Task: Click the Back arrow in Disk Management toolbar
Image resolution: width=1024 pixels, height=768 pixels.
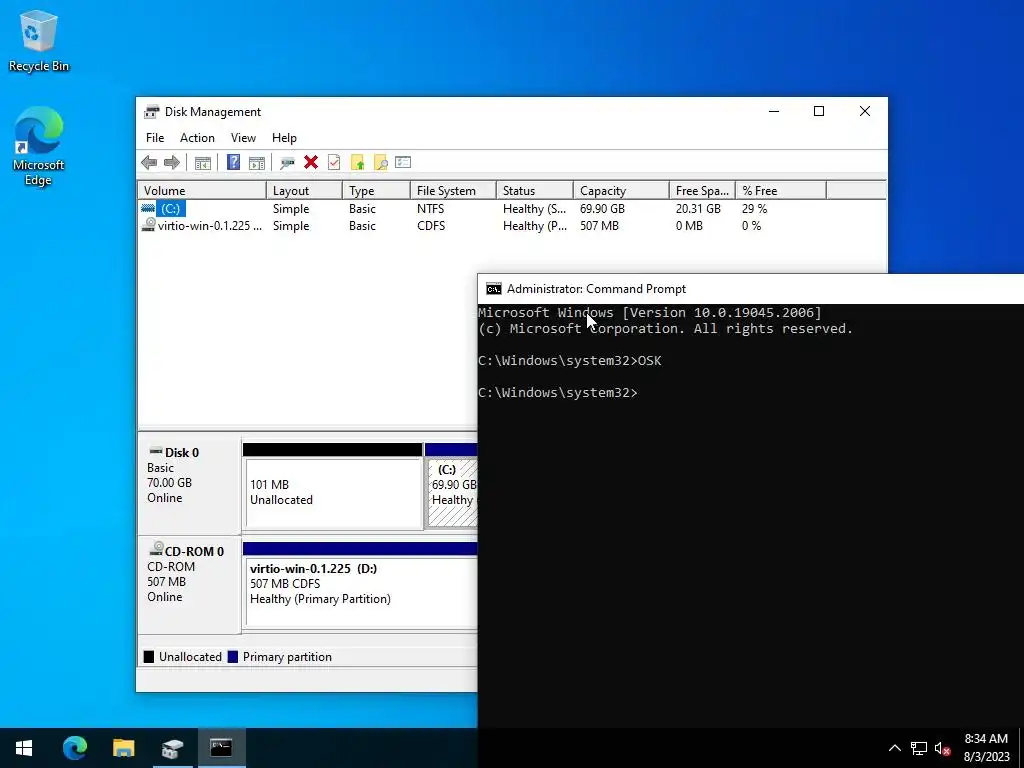Action: 149,163
